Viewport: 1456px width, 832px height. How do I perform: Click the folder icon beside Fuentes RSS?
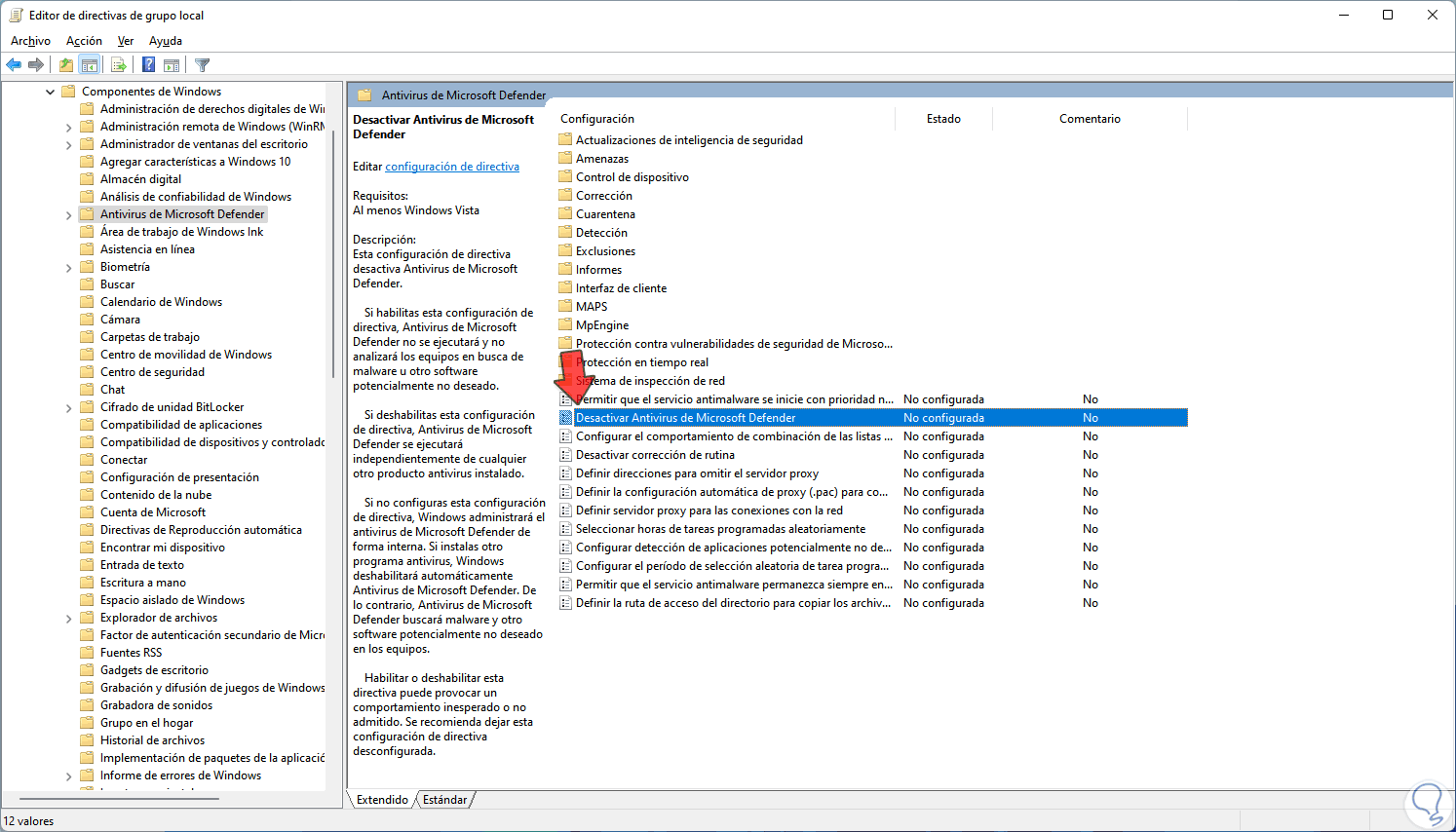(87, 653)
